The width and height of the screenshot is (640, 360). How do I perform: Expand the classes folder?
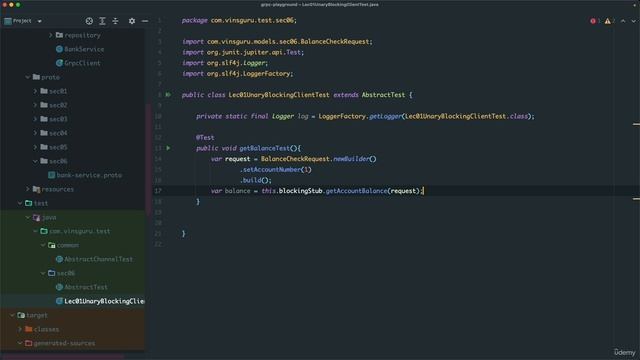click(20, 329)
